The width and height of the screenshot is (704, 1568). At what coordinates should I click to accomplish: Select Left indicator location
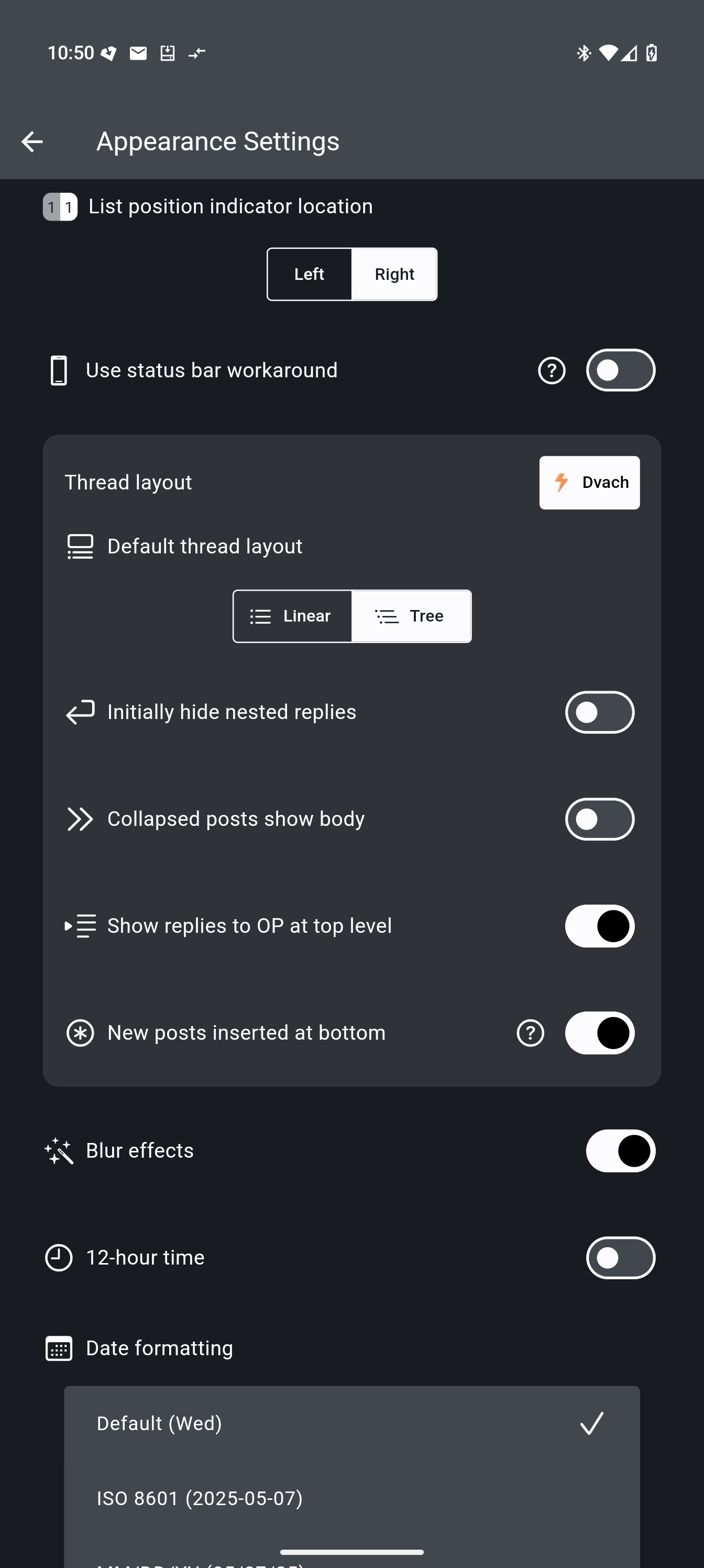309,274
